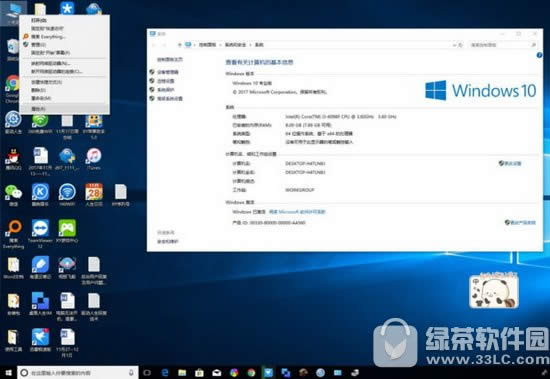Click the Windows Start button

[8, 372]
